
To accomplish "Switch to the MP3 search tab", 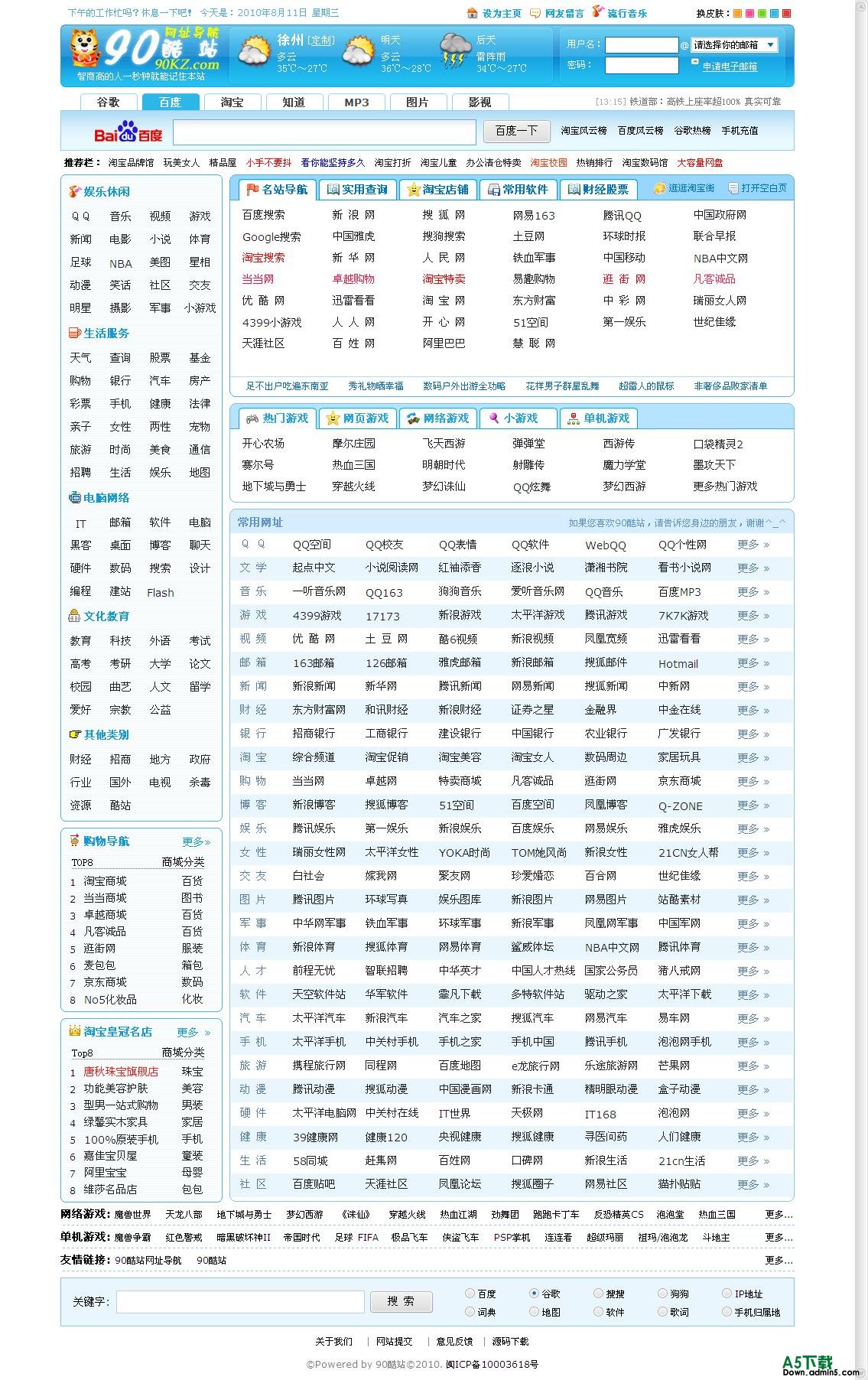I will [x=356, y=103].
